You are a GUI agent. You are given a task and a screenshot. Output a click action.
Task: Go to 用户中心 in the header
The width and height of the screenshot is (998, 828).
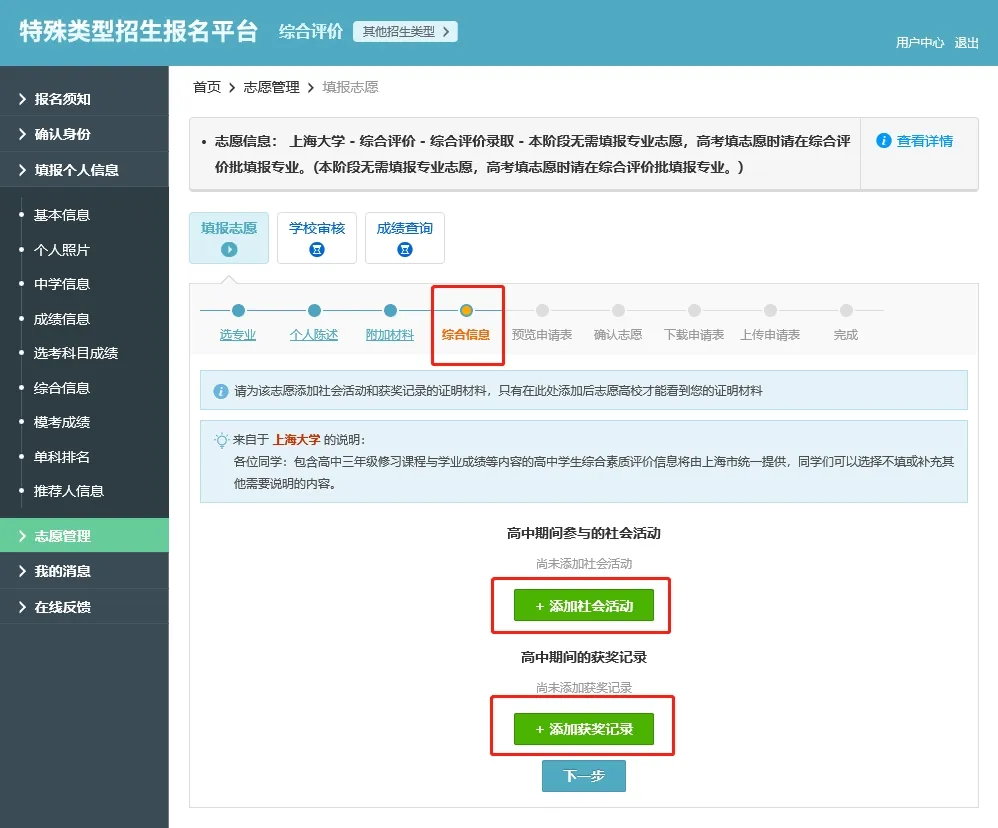click(920, 43)
